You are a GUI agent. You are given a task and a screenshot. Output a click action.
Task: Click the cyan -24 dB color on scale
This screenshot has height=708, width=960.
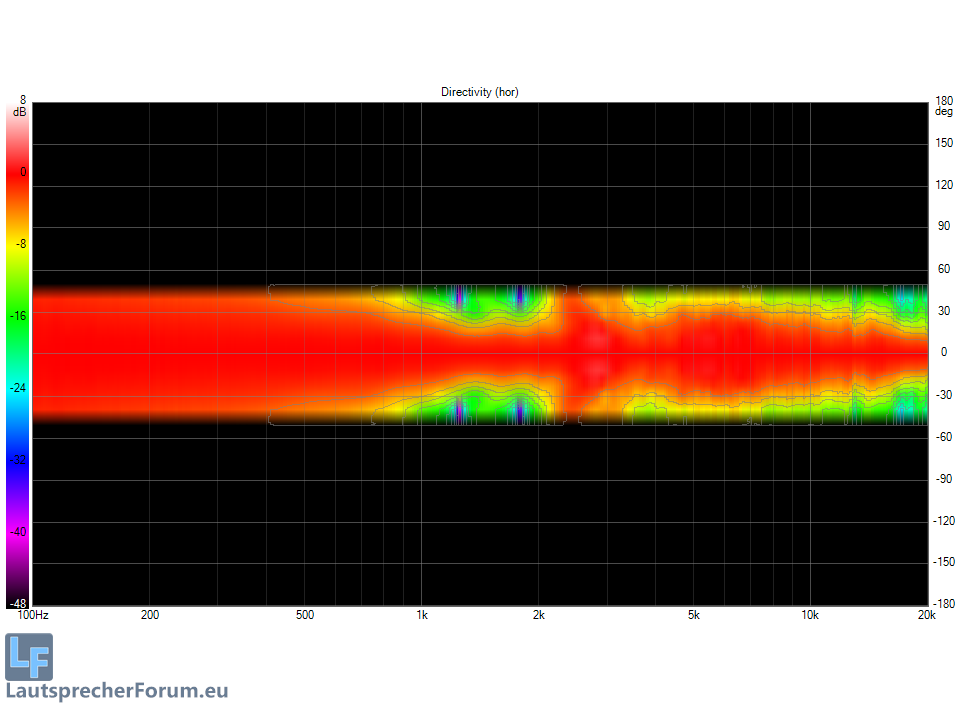coord(19,388)
